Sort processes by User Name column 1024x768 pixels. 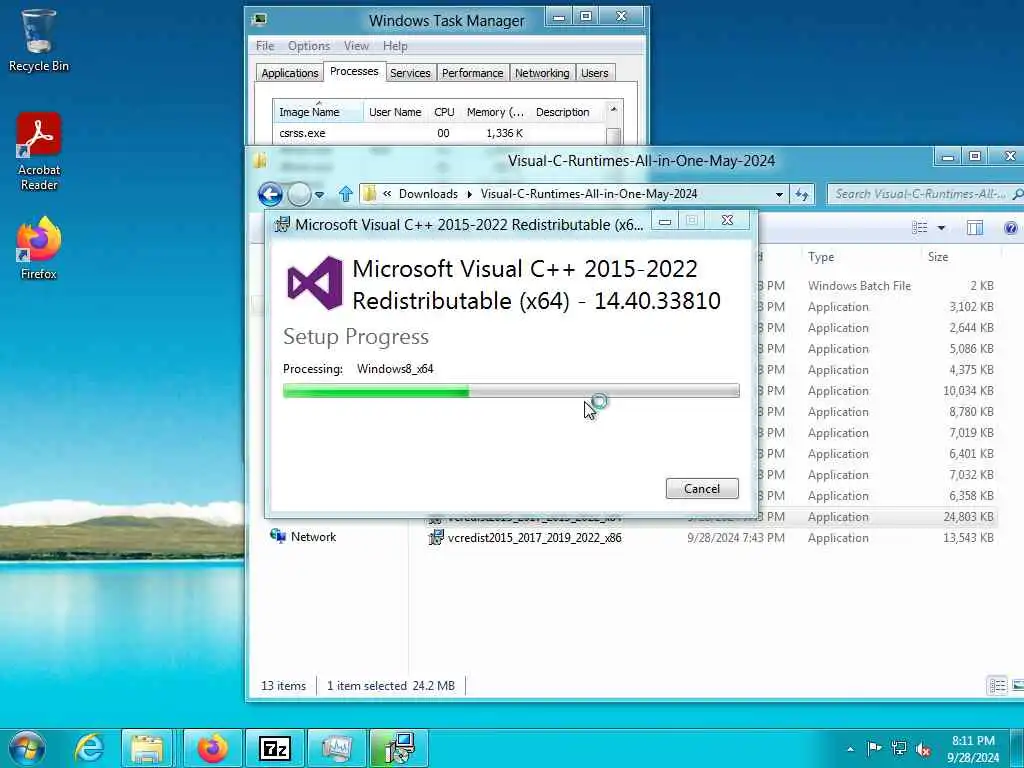pos(395,112)
